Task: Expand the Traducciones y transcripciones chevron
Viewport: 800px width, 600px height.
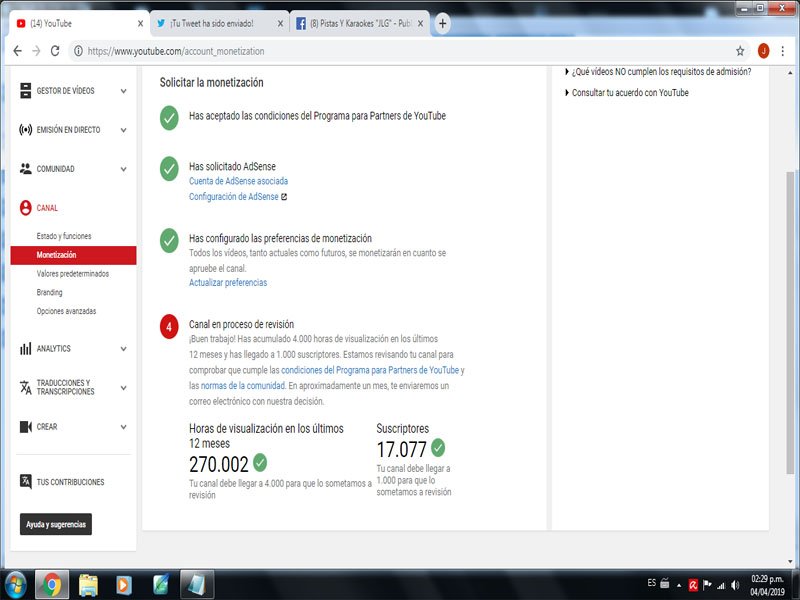Action: pos(123,388)
